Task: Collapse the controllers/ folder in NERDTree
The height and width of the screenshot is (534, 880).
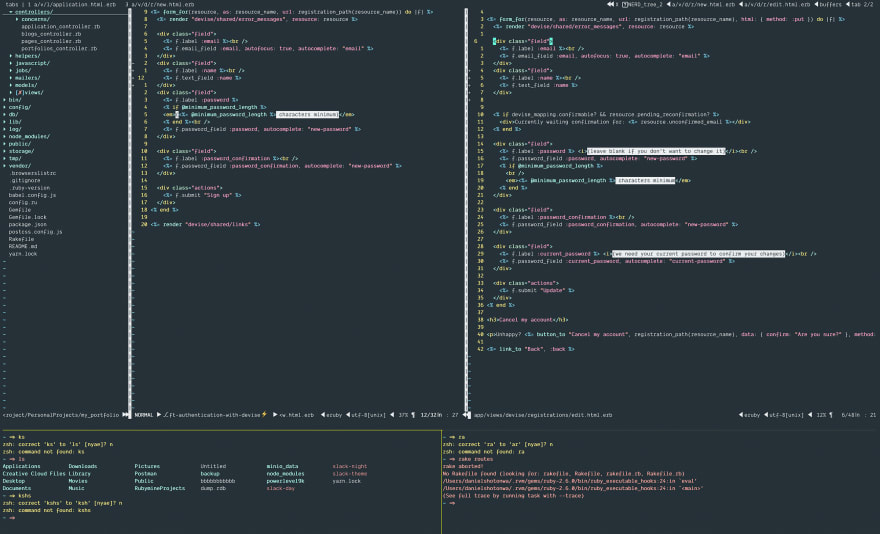Action: pos(31,12)
